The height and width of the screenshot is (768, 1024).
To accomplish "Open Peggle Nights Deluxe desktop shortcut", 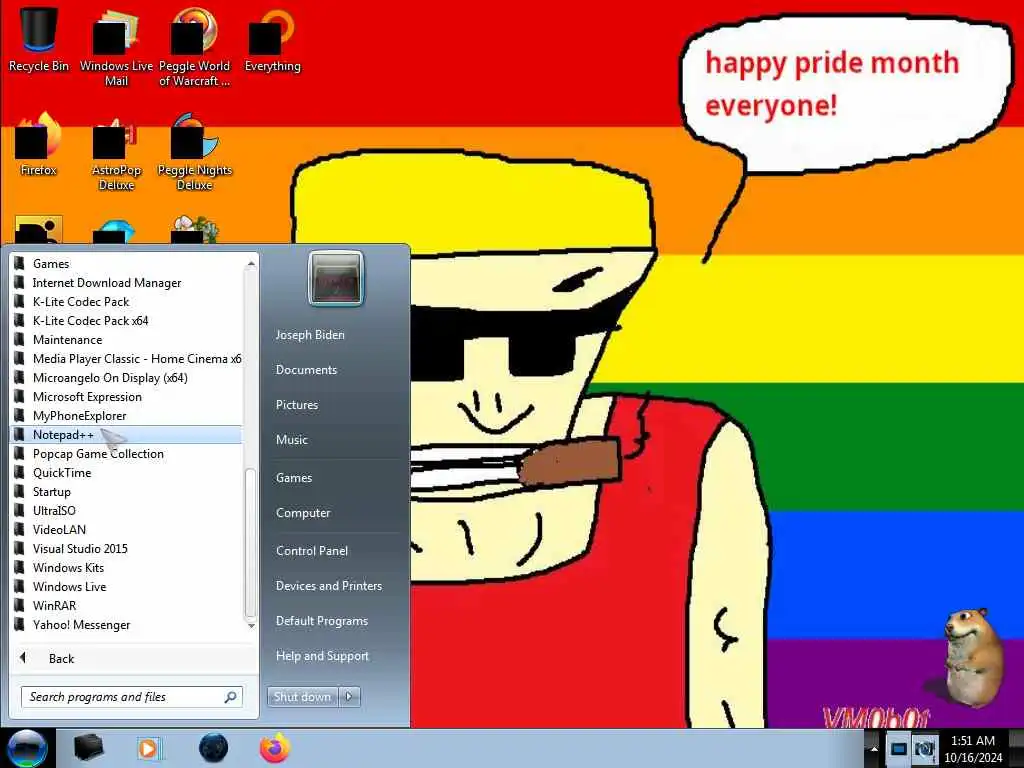I will coord(194,152).
